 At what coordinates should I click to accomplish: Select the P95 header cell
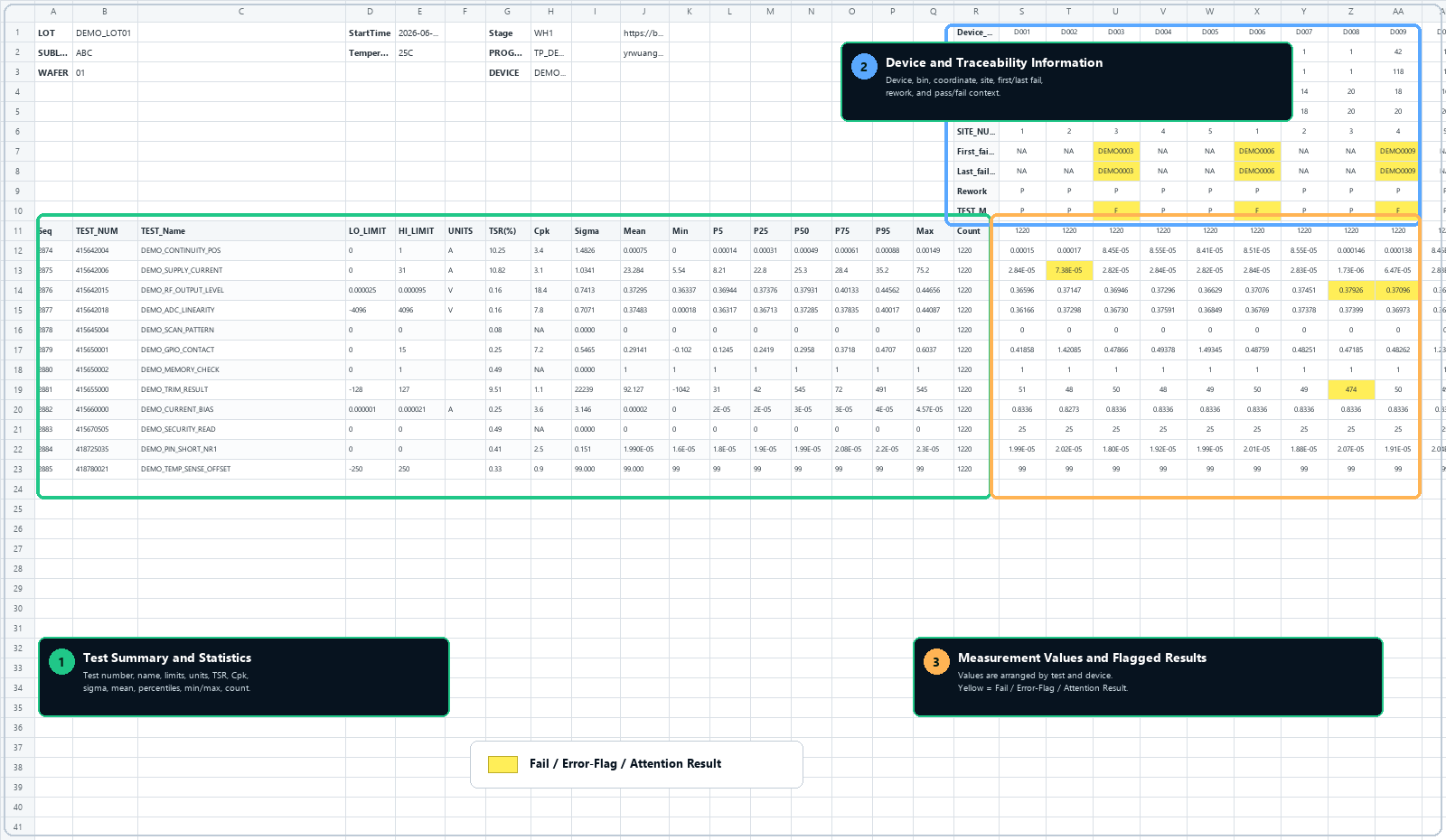tap(893, 231)
